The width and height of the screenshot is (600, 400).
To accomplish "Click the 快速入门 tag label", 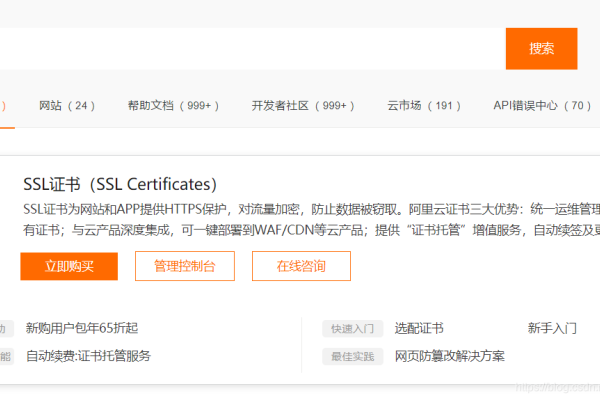I will (352, 328).
